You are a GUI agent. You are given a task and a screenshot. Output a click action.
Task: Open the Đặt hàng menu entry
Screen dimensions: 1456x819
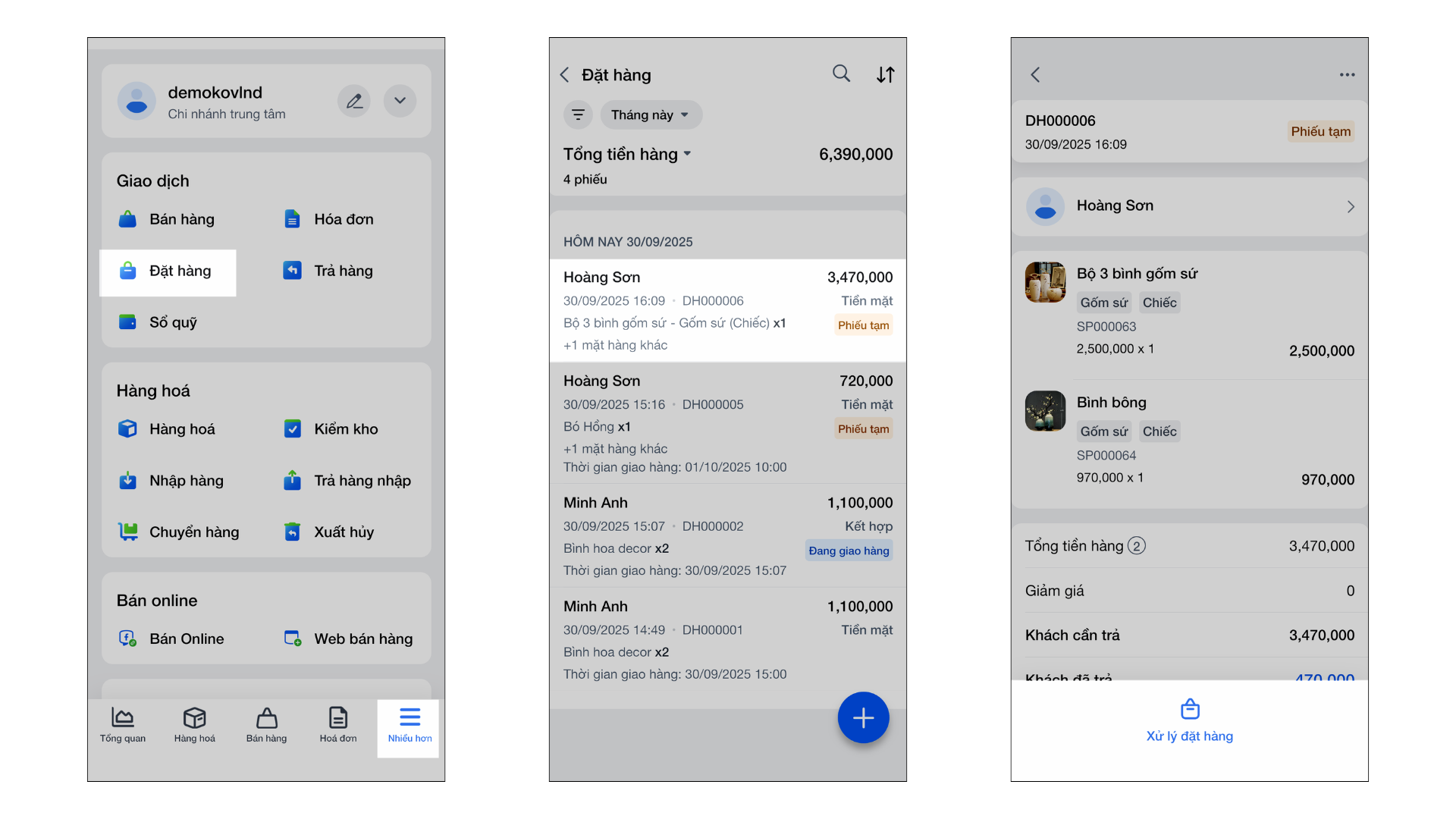(168, 271)
